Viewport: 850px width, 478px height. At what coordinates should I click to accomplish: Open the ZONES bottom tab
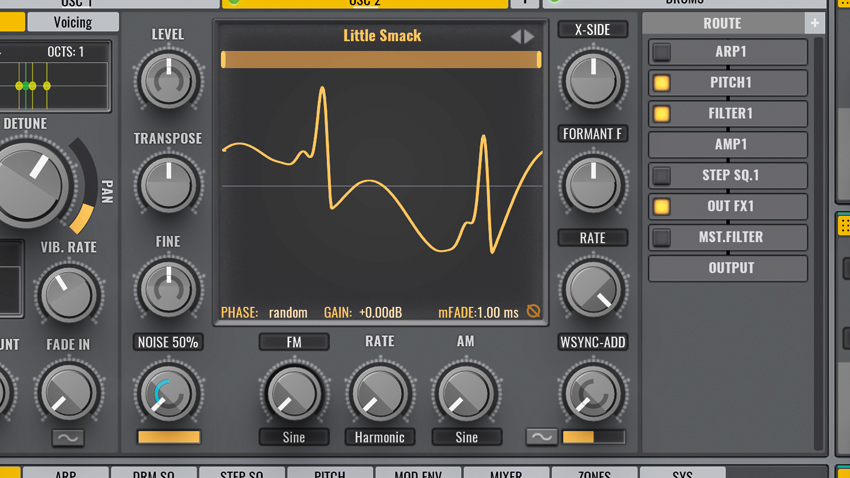(594, 473)
